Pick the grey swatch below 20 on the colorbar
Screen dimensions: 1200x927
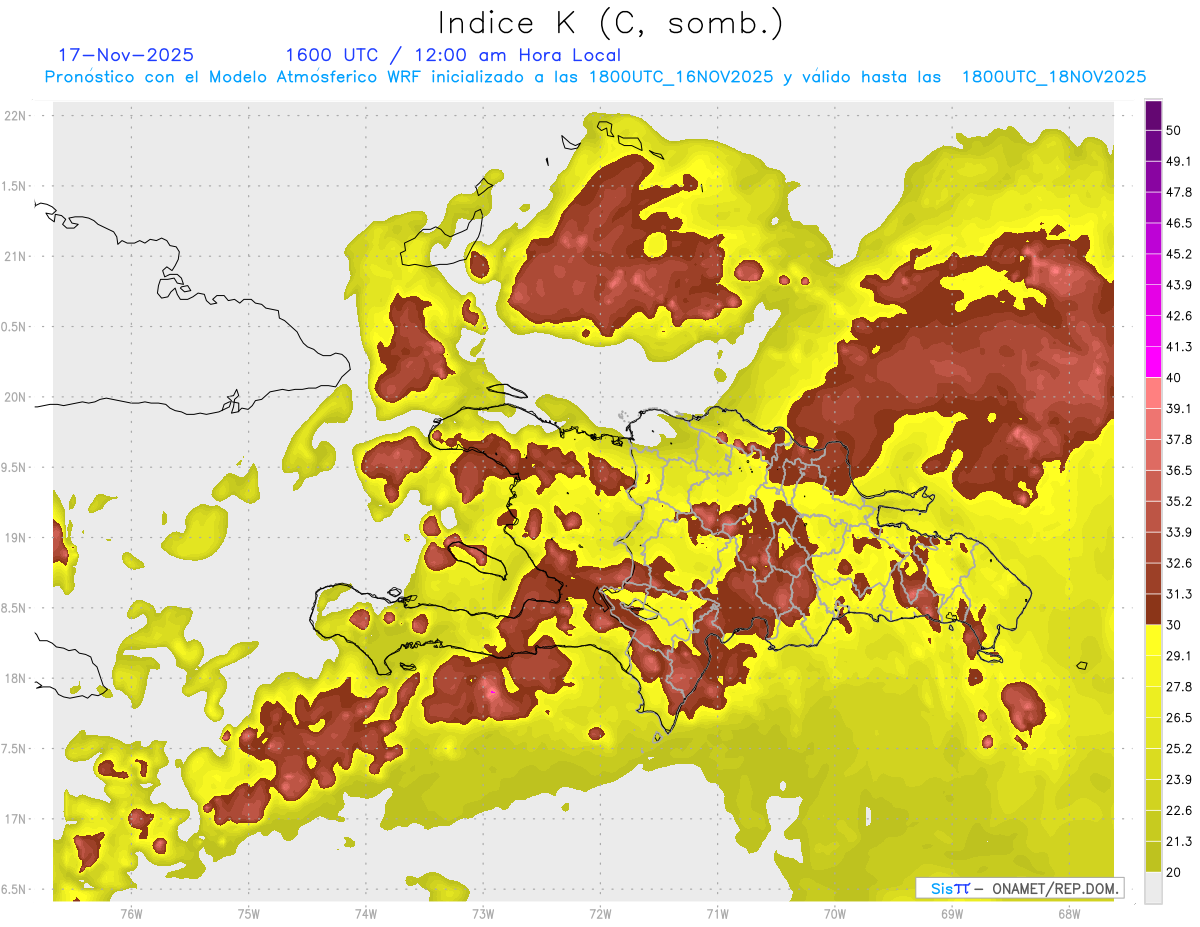(x=1153, y=888)
